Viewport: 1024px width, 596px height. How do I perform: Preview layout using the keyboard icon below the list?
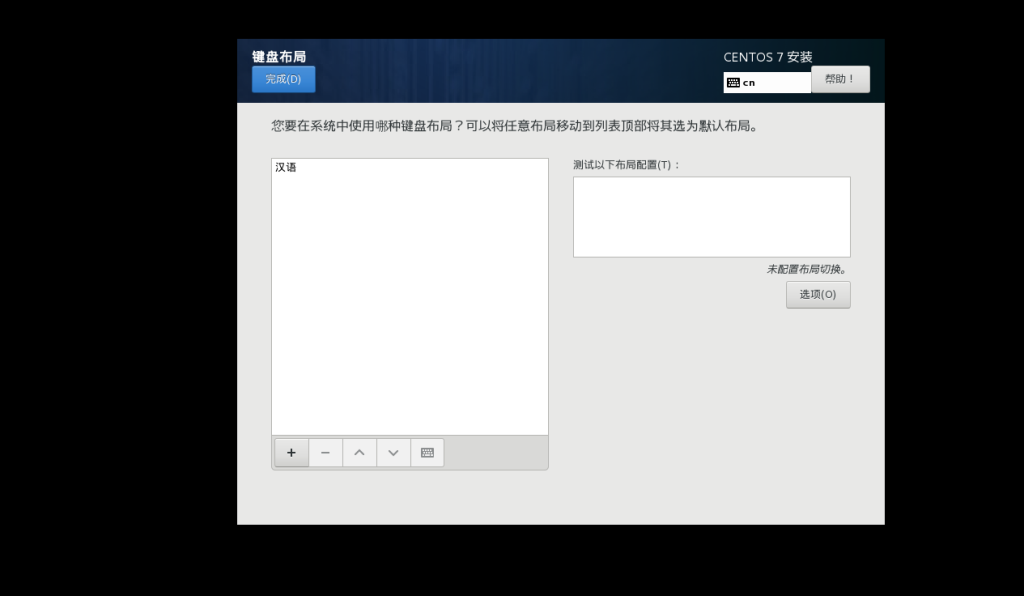[427, 453]
